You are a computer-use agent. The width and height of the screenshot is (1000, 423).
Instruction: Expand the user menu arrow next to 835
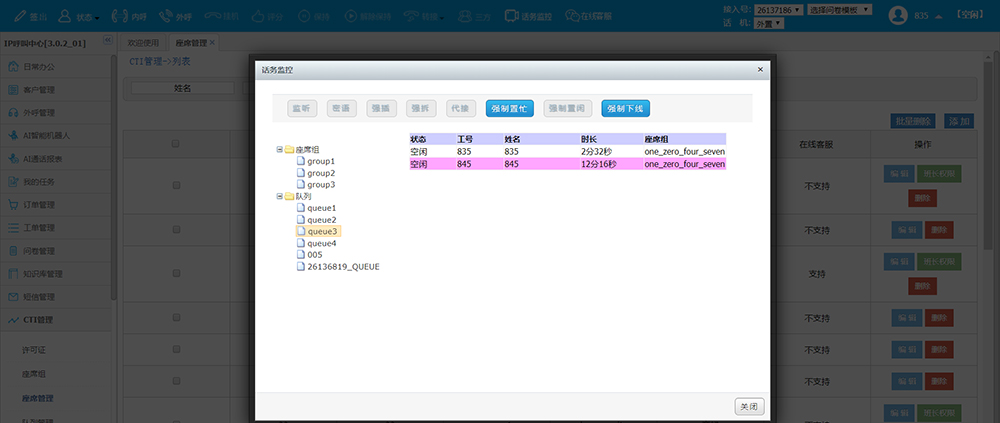tap(939, 17)
